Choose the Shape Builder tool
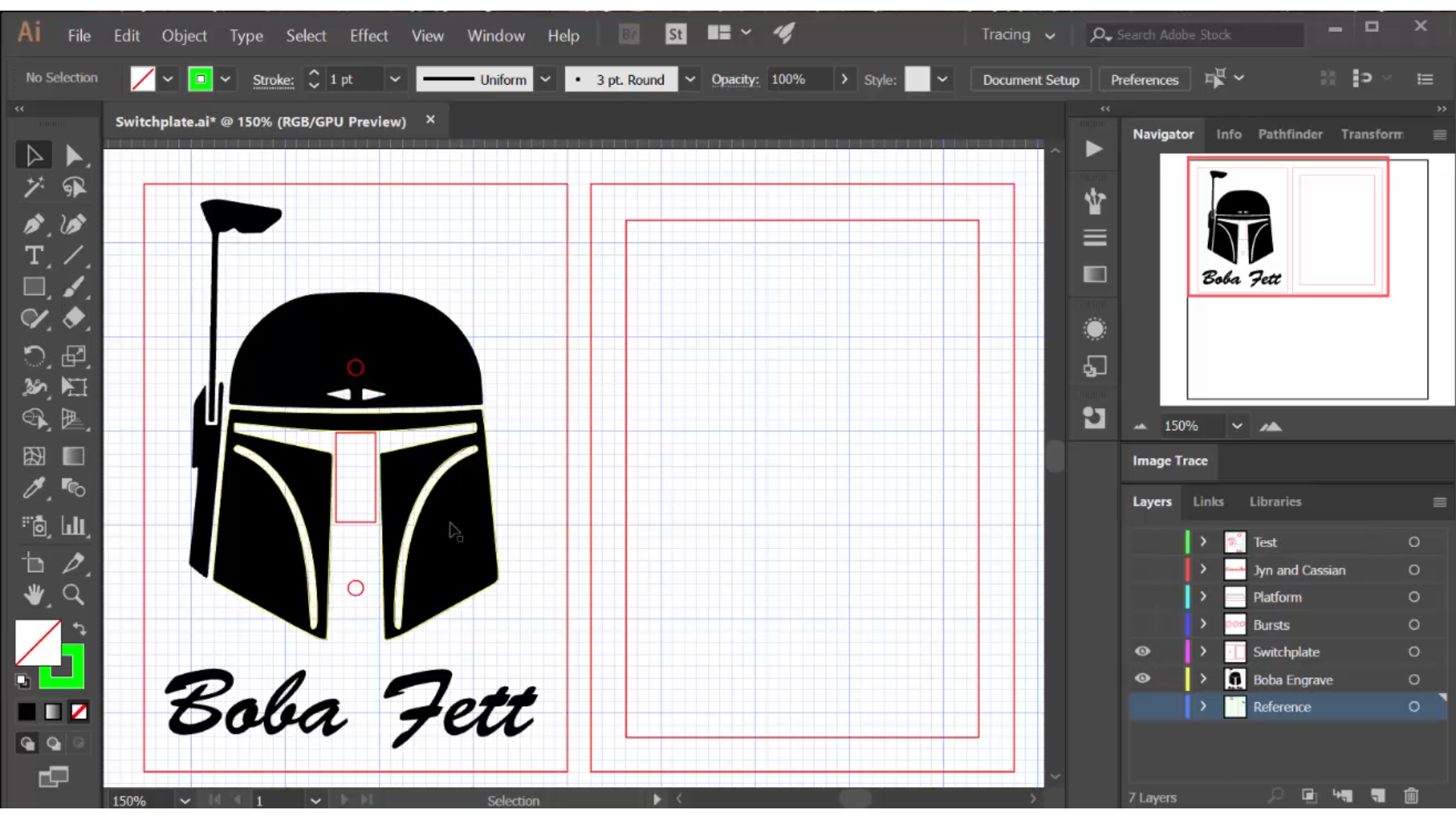Image resolution: width=1456 pixels, height=819 pixels. (33, 418)
